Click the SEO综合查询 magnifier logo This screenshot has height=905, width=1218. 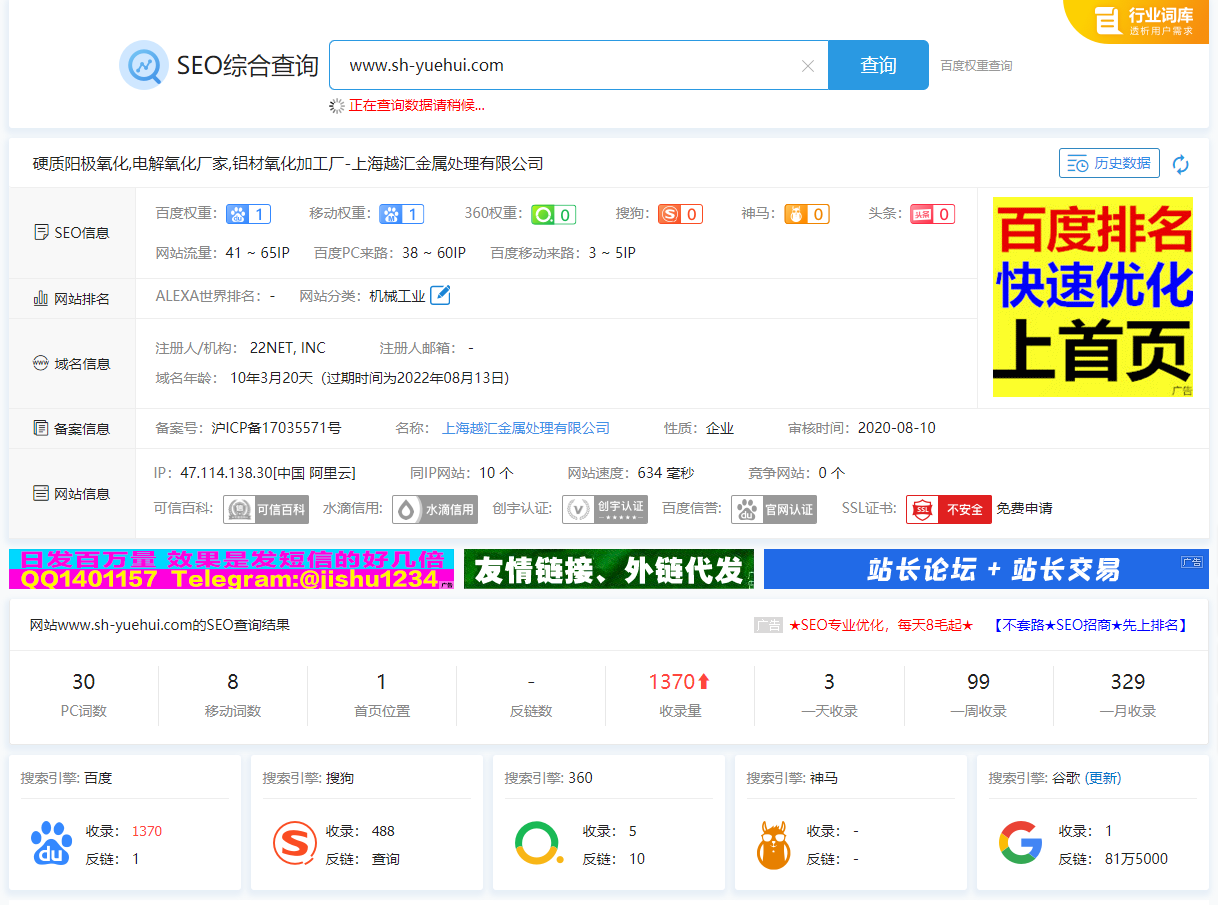click(x=143, y=65)
